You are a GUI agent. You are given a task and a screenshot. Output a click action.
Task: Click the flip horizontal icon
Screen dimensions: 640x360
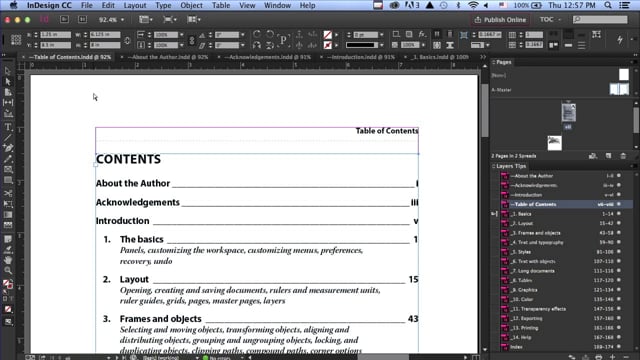pyautogui.click(x=257, y=45)
